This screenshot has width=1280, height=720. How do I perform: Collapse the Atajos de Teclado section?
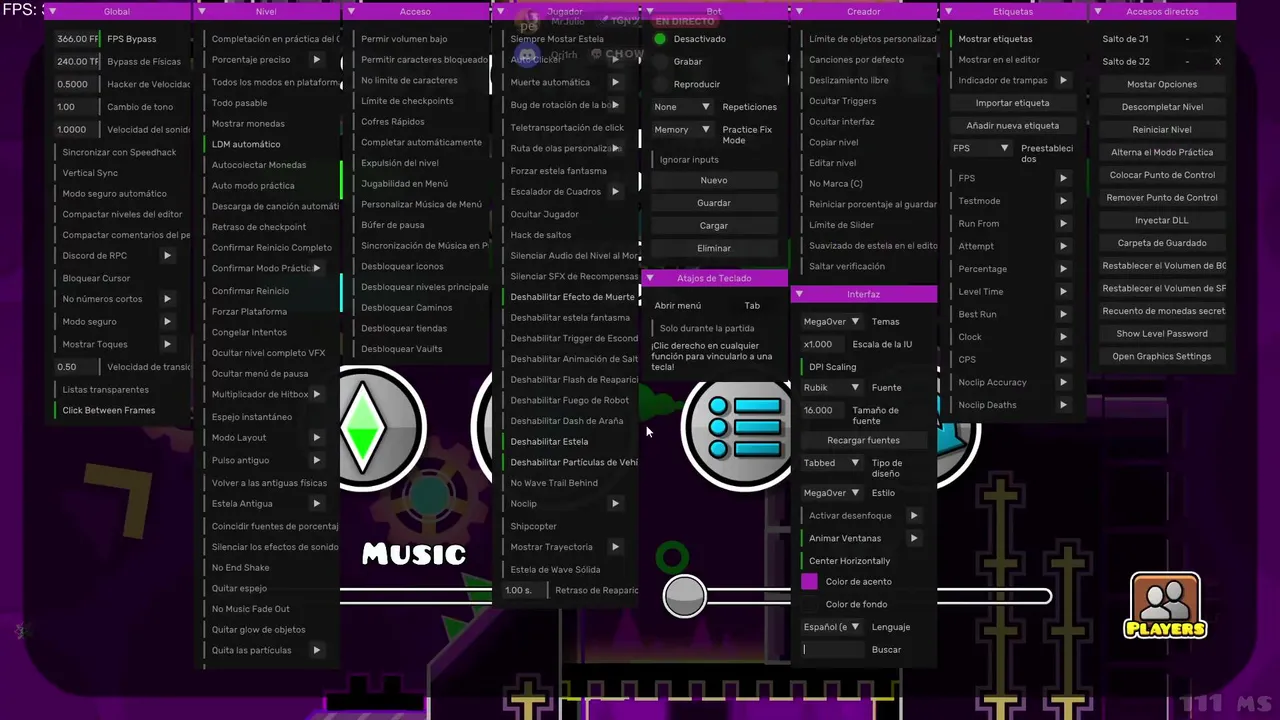650,278
